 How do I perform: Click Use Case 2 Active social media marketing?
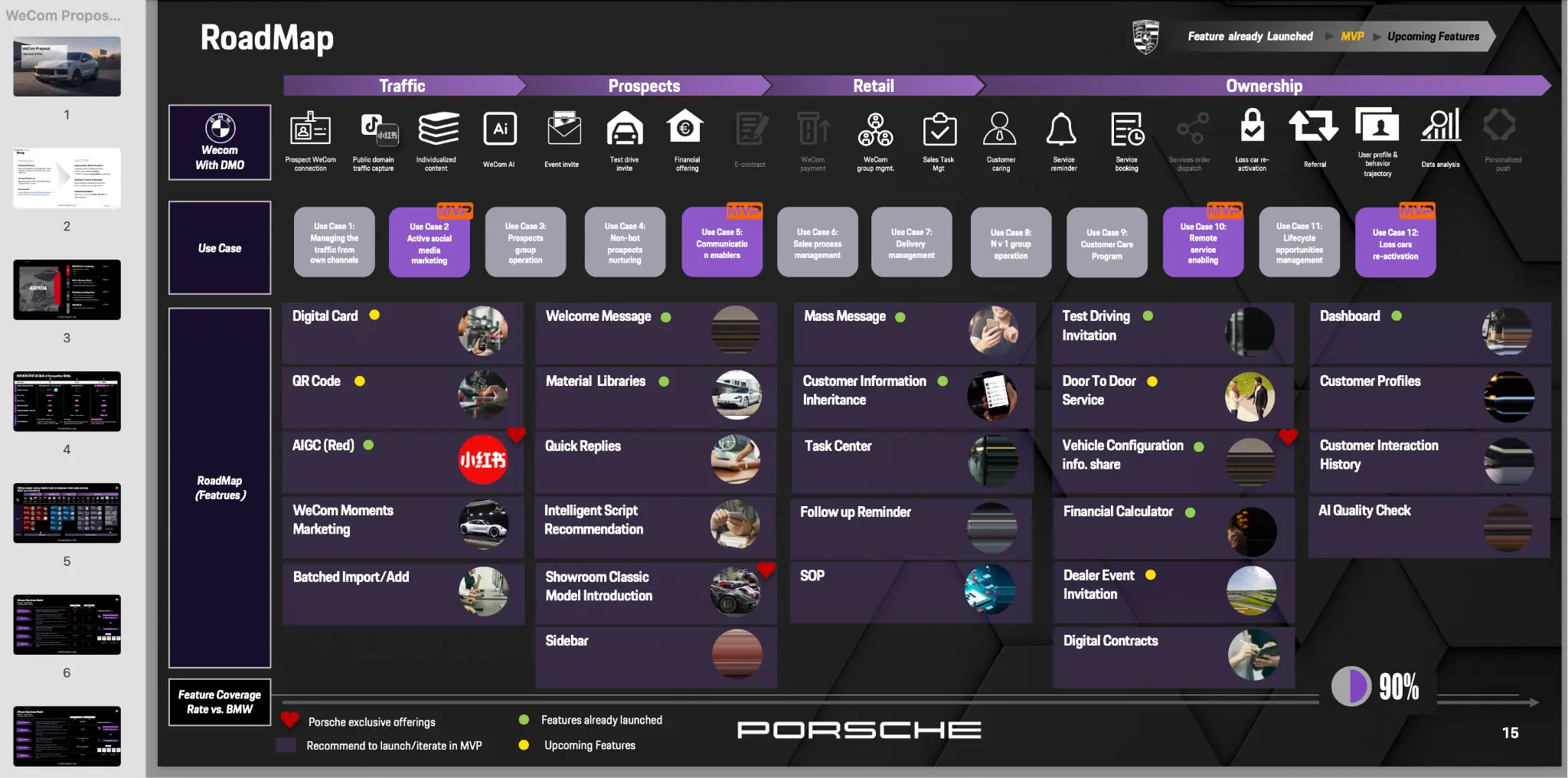click(x=429, y=243)
